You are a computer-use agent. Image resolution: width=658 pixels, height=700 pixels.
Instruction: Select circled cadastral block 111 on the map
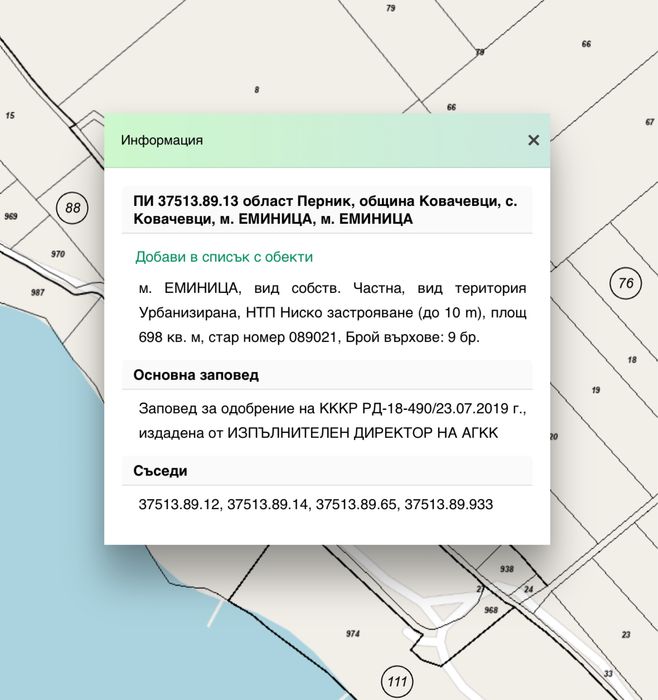coord(397,682)
